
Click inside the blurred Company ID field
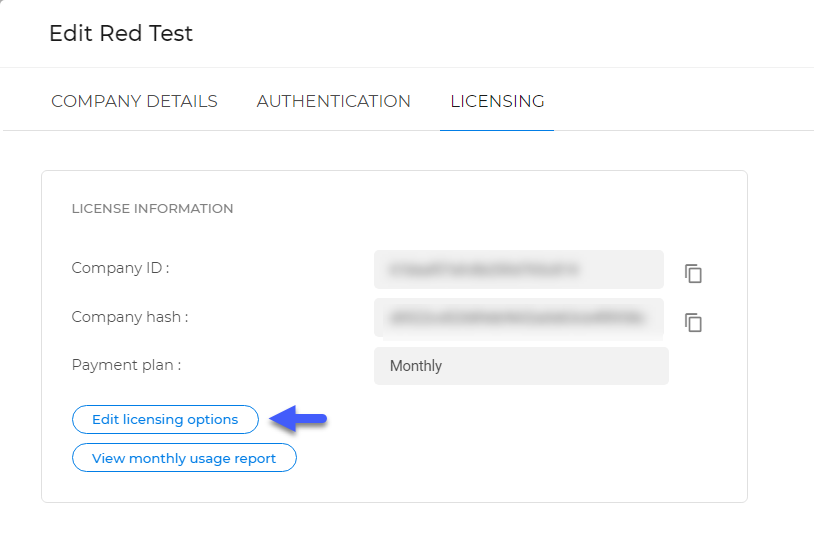click(x=519, y=269)
